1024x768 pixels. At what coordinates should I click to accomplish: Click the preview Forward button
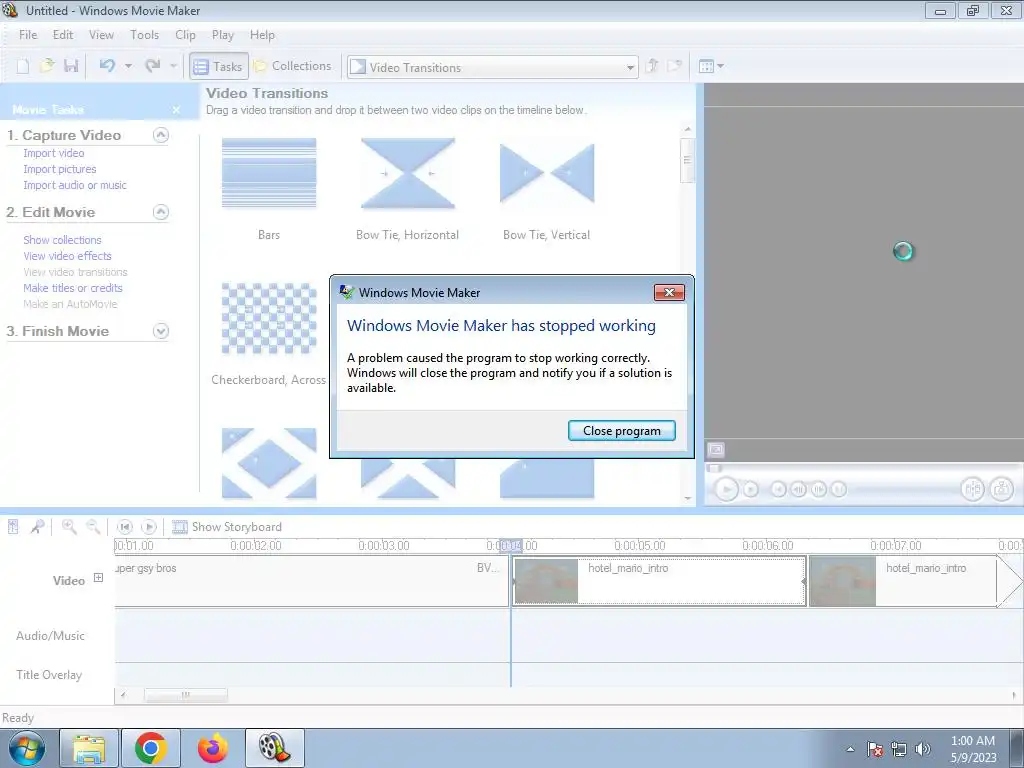(839, 489)
